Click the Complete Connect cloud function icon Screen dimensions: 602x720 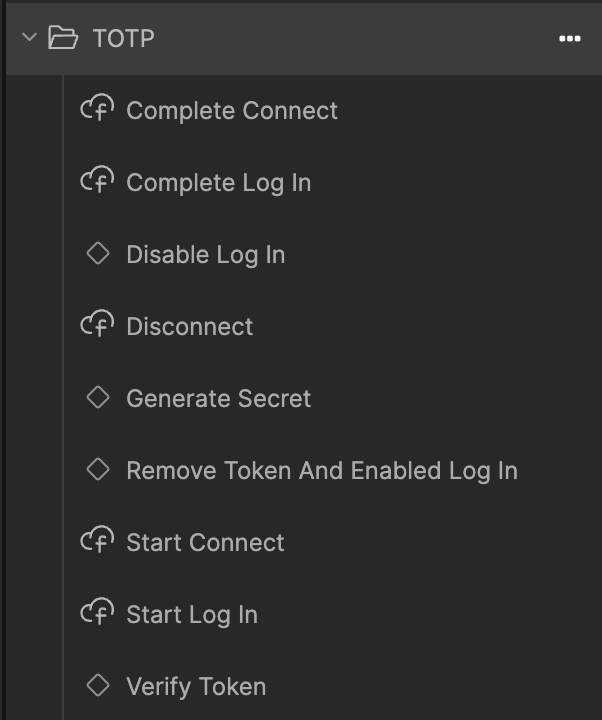(97, 109)
